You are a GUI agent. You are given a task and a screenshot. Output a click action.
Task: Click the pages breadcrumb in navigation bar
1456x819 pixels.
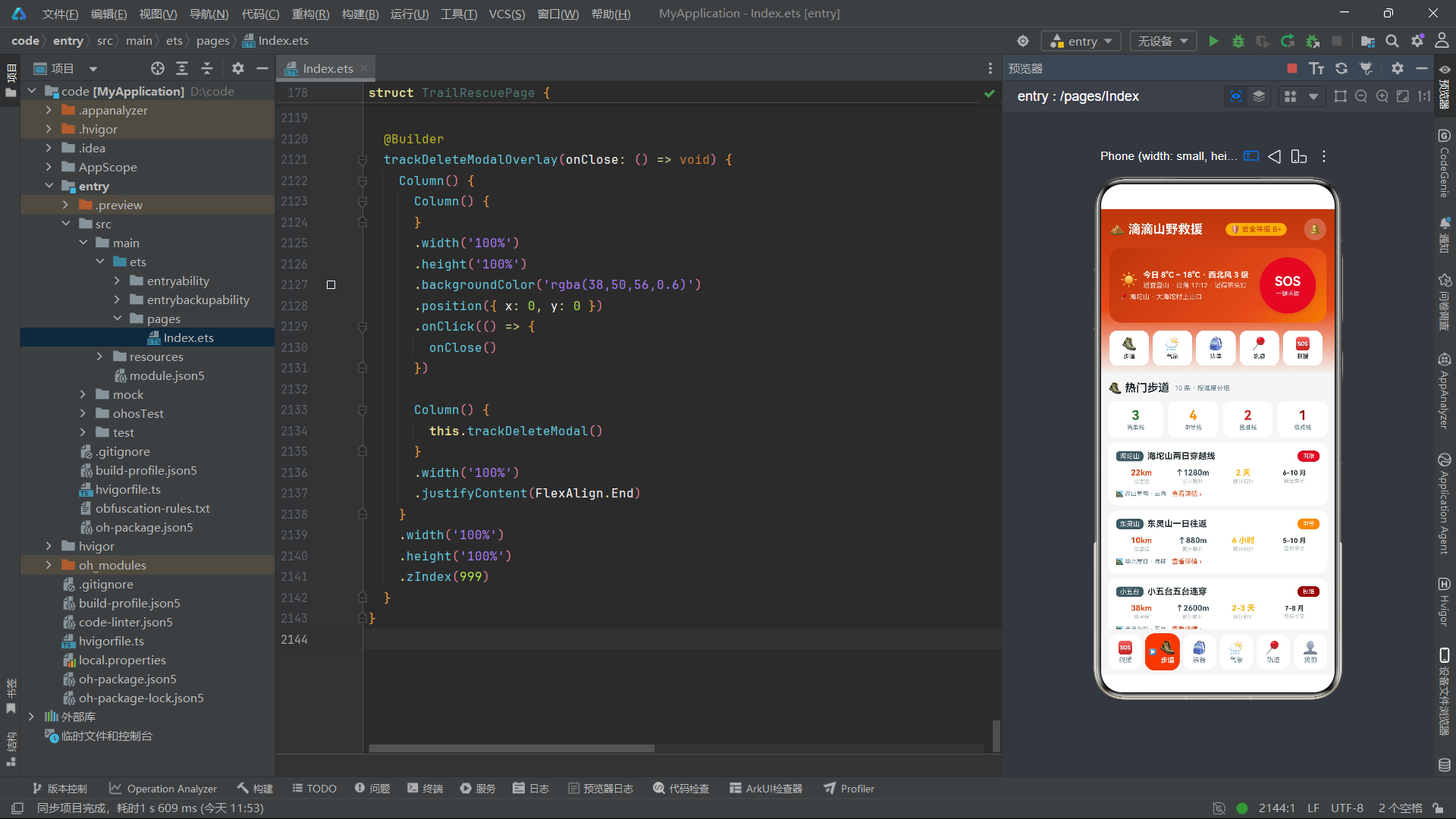(212, 41)
